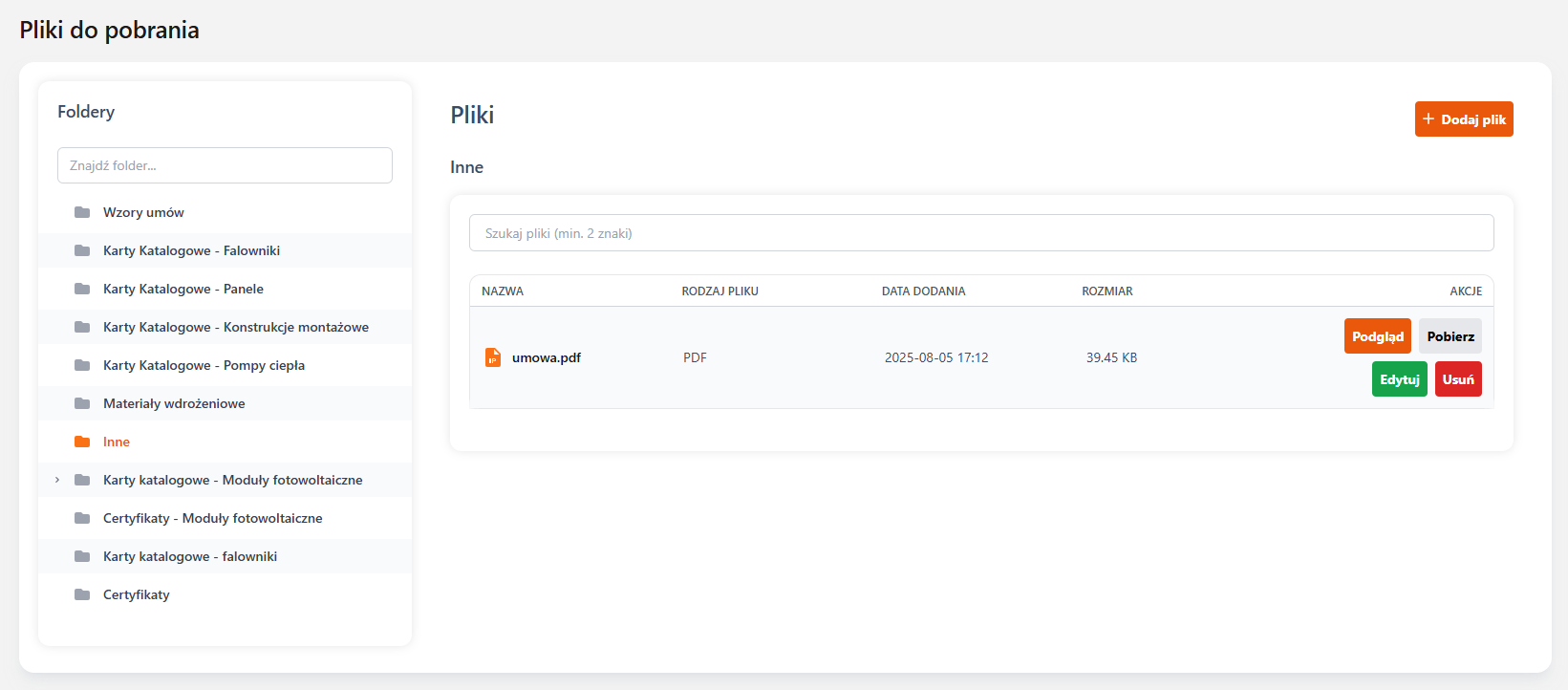Click folder icon for Karty Katalogowe - Panele

(x=82, y=289)
